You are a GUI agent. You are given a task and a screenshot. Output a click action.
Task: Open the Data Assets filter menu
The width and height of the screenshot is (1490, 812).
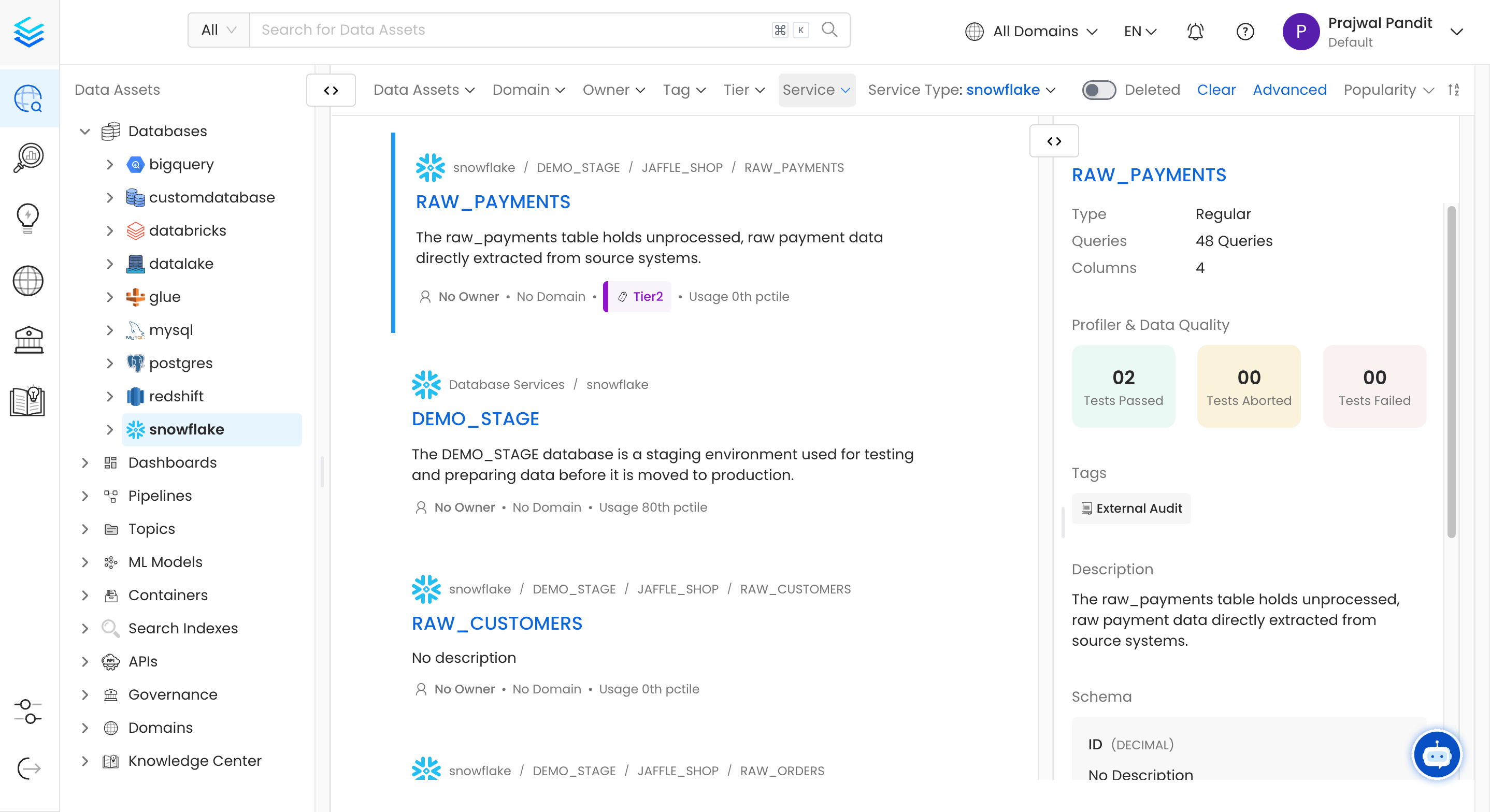click(424, 90)
